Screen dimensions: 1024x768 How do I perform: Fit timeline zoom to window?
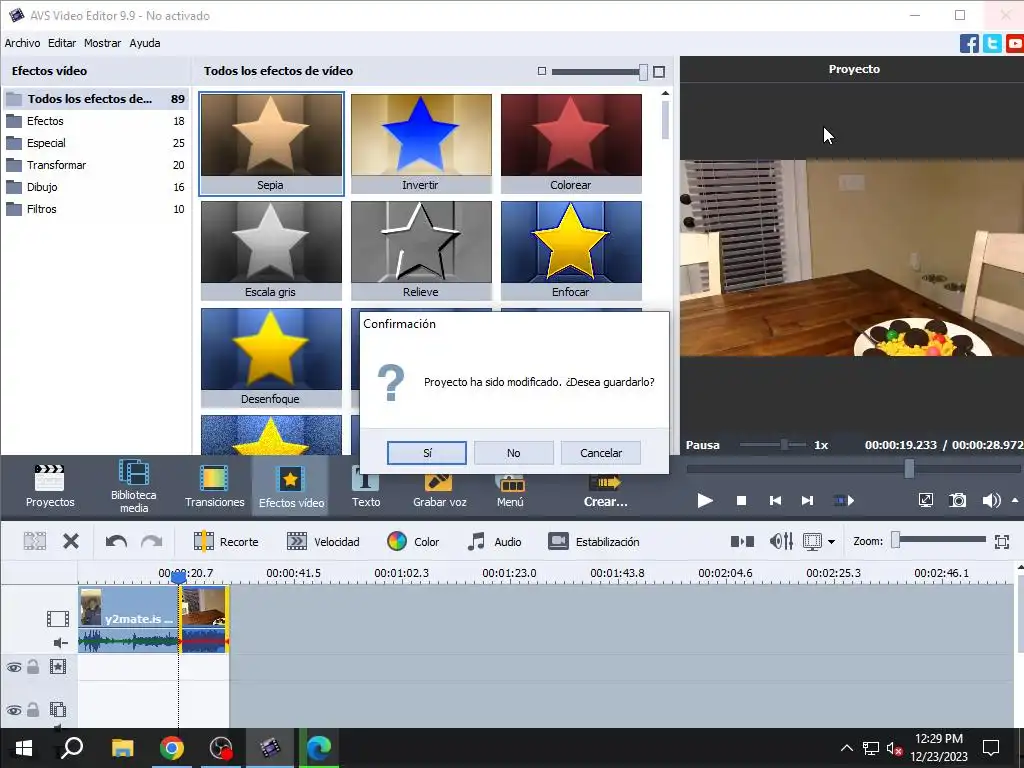tap(1002, 541)
